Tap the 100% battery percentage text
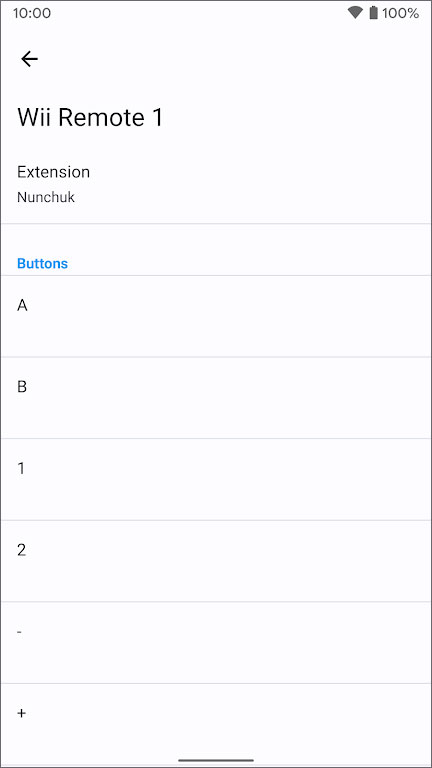Screen dimensions: 432x768 coord(400,13)
